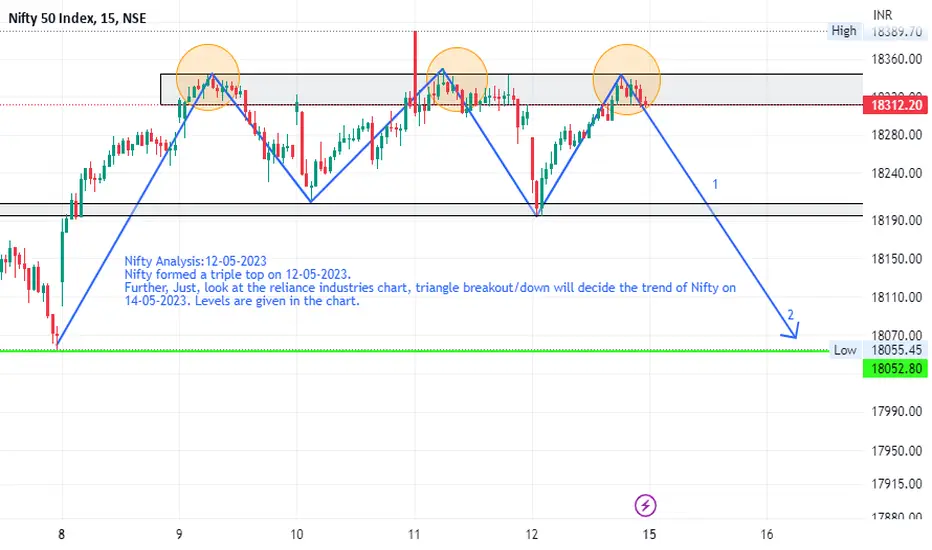Click the red 18312.20 current price label
932x550 pixels.
(x=896, y=105)
